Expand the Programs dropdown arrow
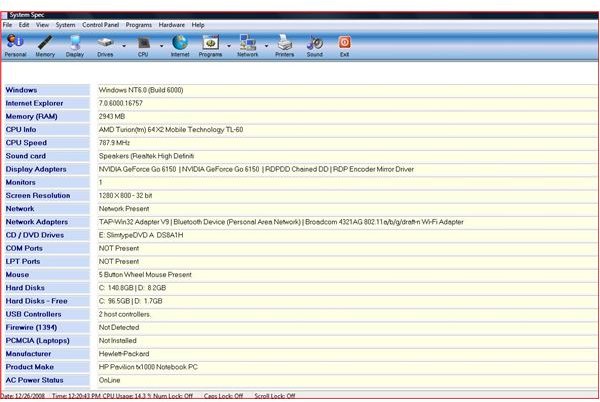This screenshot has width=600, height=402. pos(229,46)
